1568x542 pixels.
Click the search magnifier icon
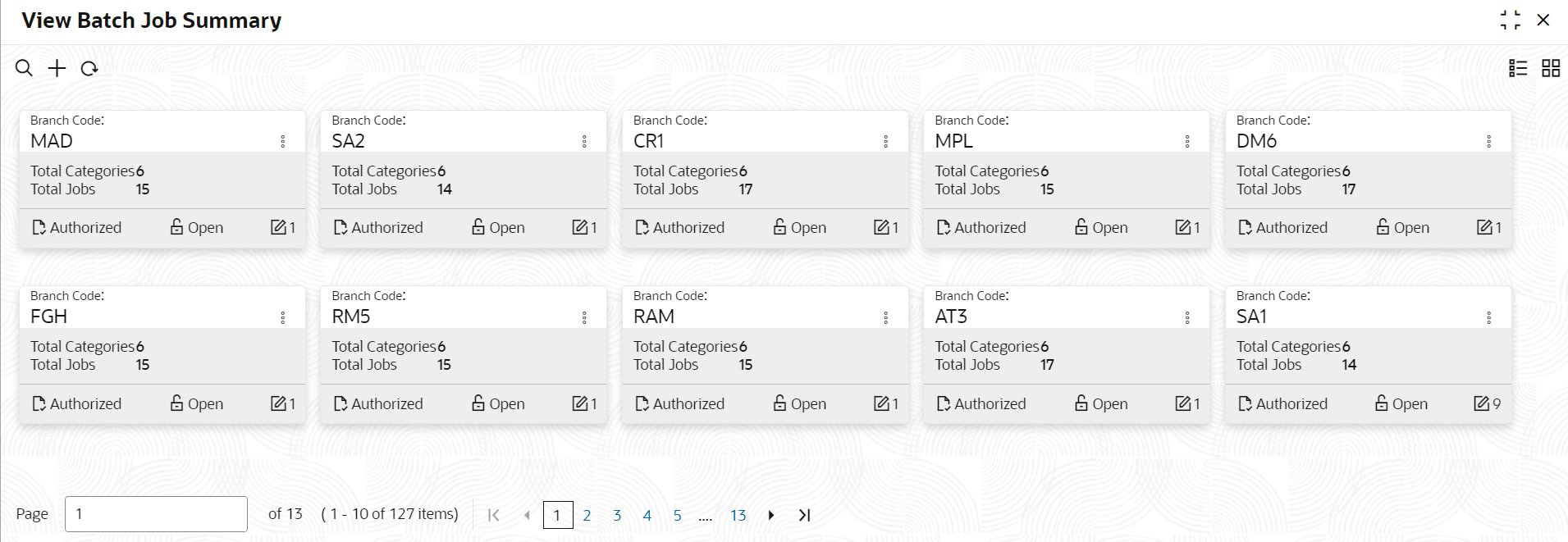[x=25, y=68]
